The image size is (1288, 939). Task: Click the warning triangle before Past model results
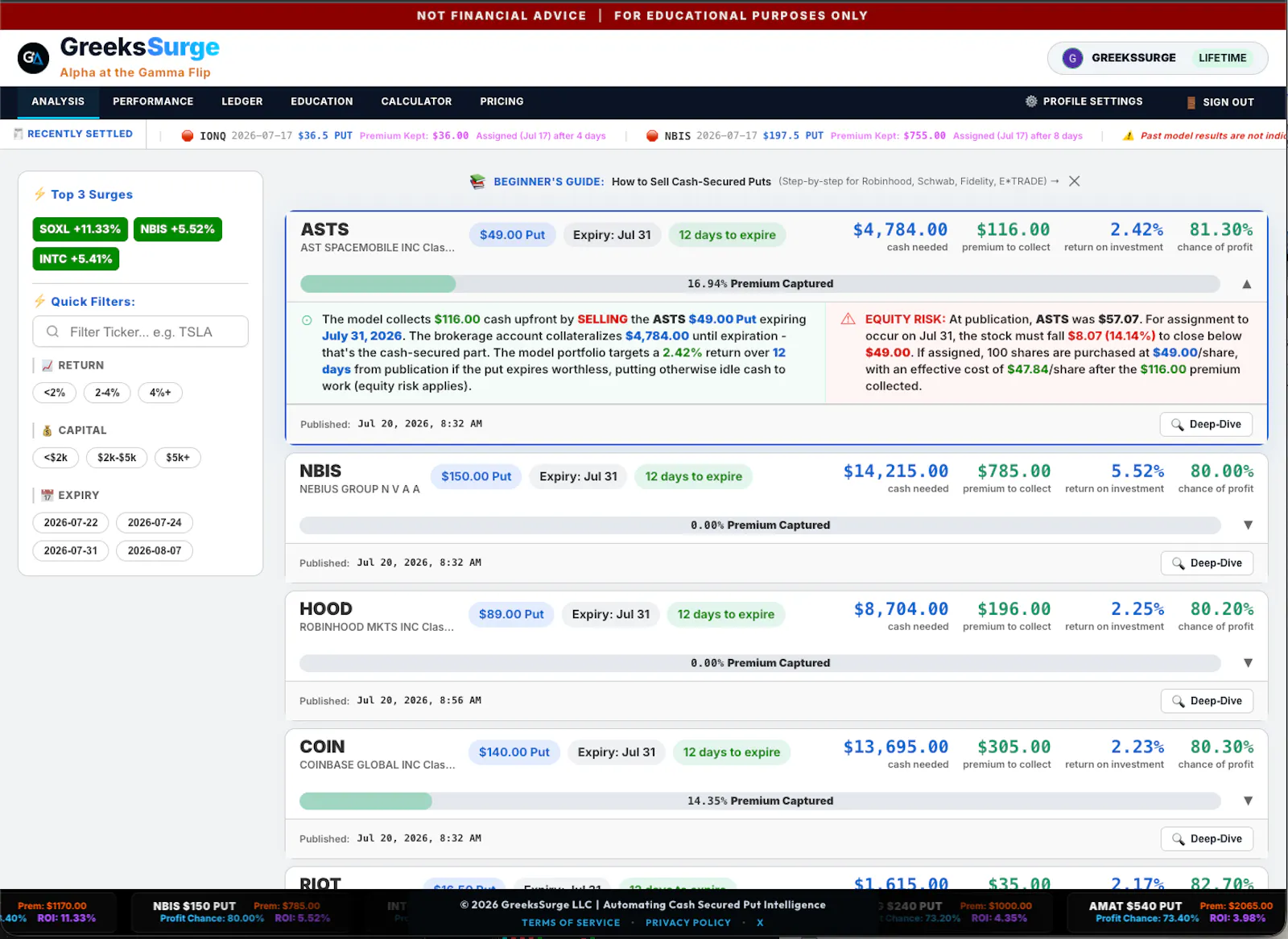tap(1129, 136)
